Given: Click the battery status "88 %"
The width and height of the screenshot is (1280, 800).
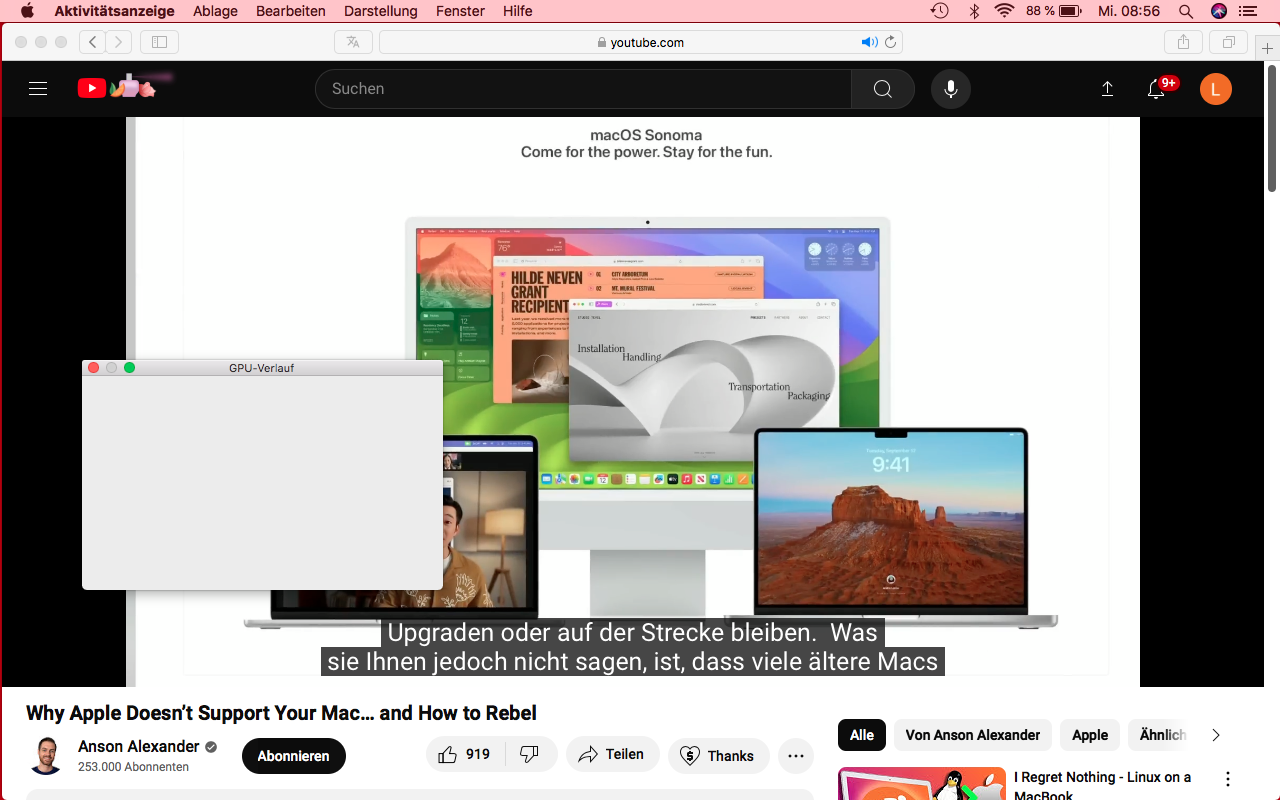Looking at the screenshot, I should point(1054,11).
